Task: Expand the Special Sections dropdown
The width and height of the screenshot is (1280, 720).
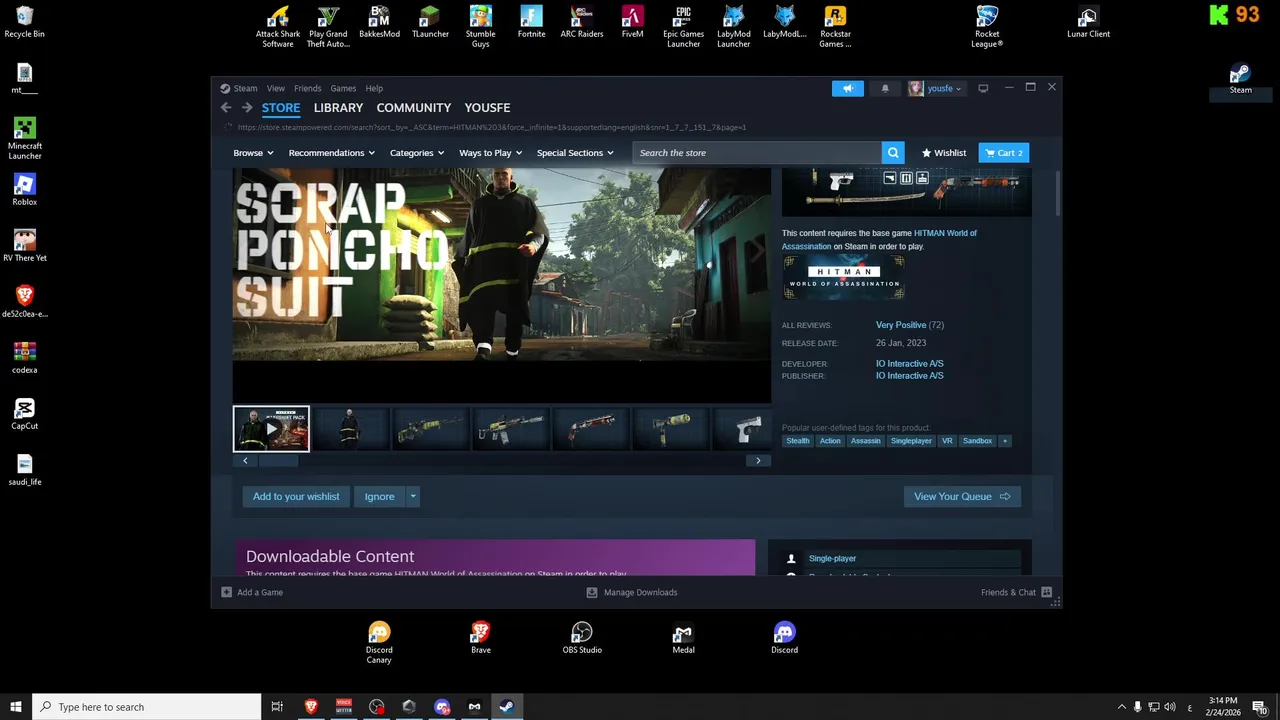Action: [x=575, y=153]
